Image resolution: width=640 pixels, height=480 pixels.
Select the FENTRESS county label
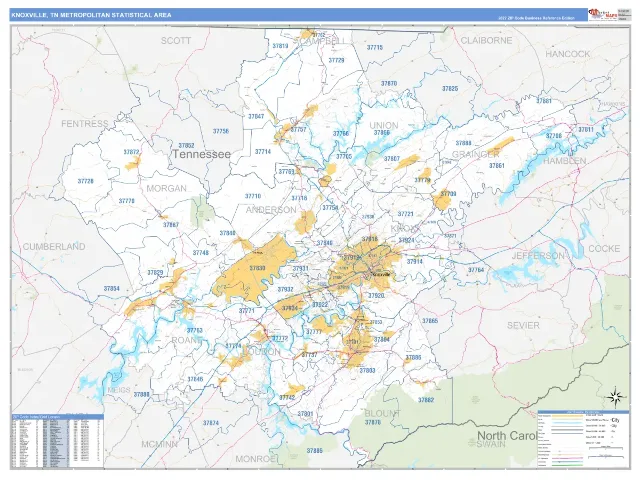85,124
